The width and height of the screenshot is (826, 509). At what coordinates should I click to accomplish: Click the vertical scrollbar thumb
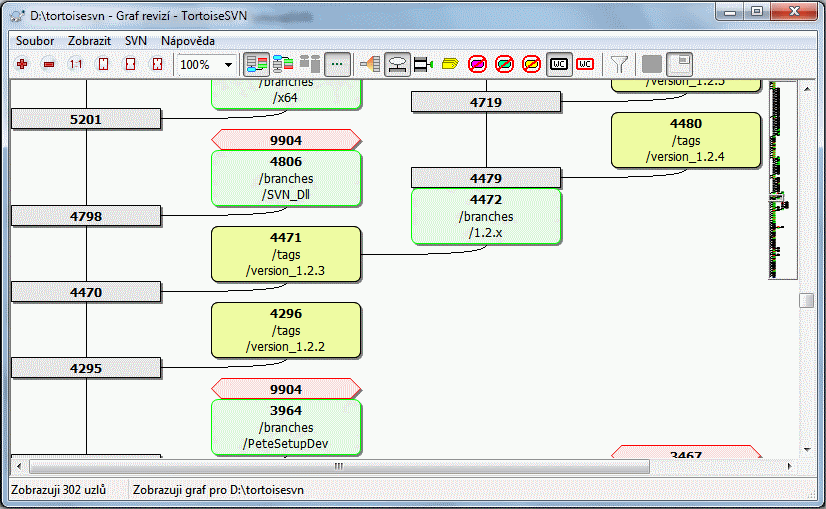point(807,300)
